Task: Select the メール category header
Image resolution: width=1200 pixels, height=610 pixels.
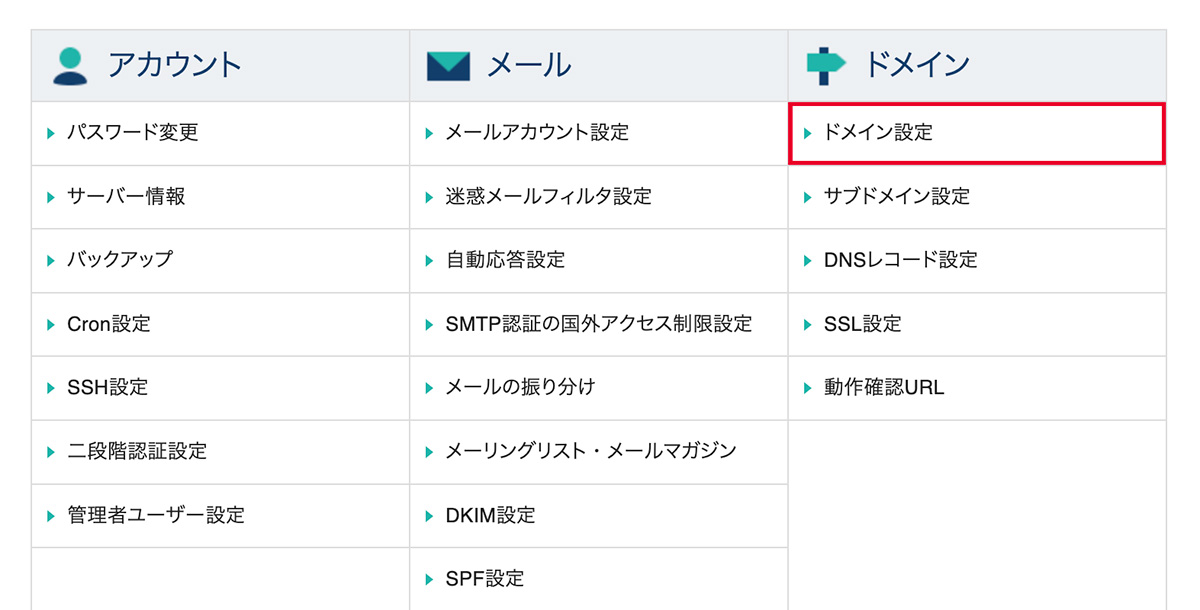Action: click(x=528, y=62)
